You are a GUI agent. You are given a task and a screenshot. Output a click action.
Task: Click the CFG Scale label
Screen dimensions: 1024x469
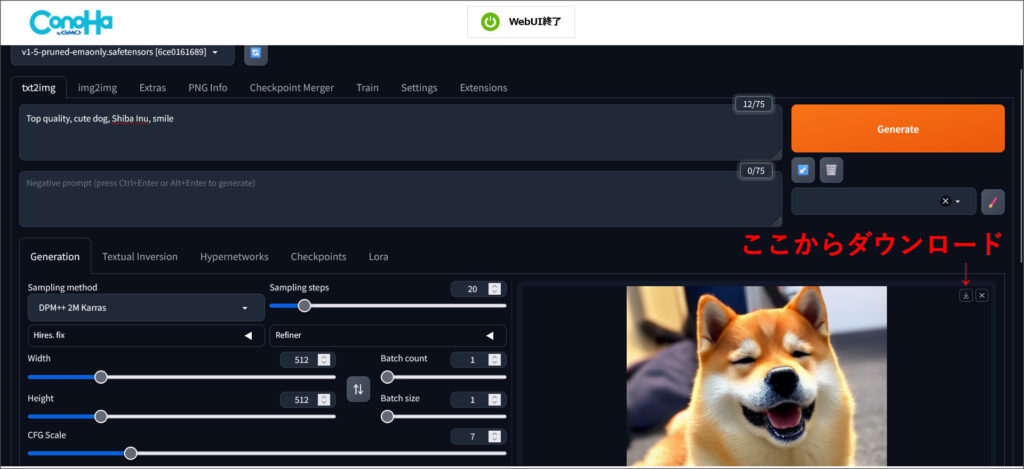tap(46, 435)
